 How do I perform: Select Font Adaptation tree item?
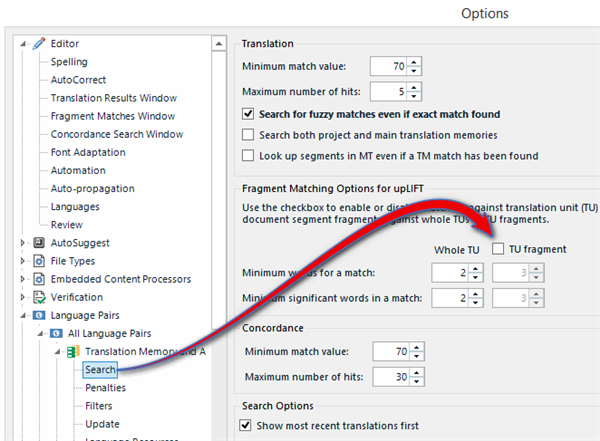point(88,152)
